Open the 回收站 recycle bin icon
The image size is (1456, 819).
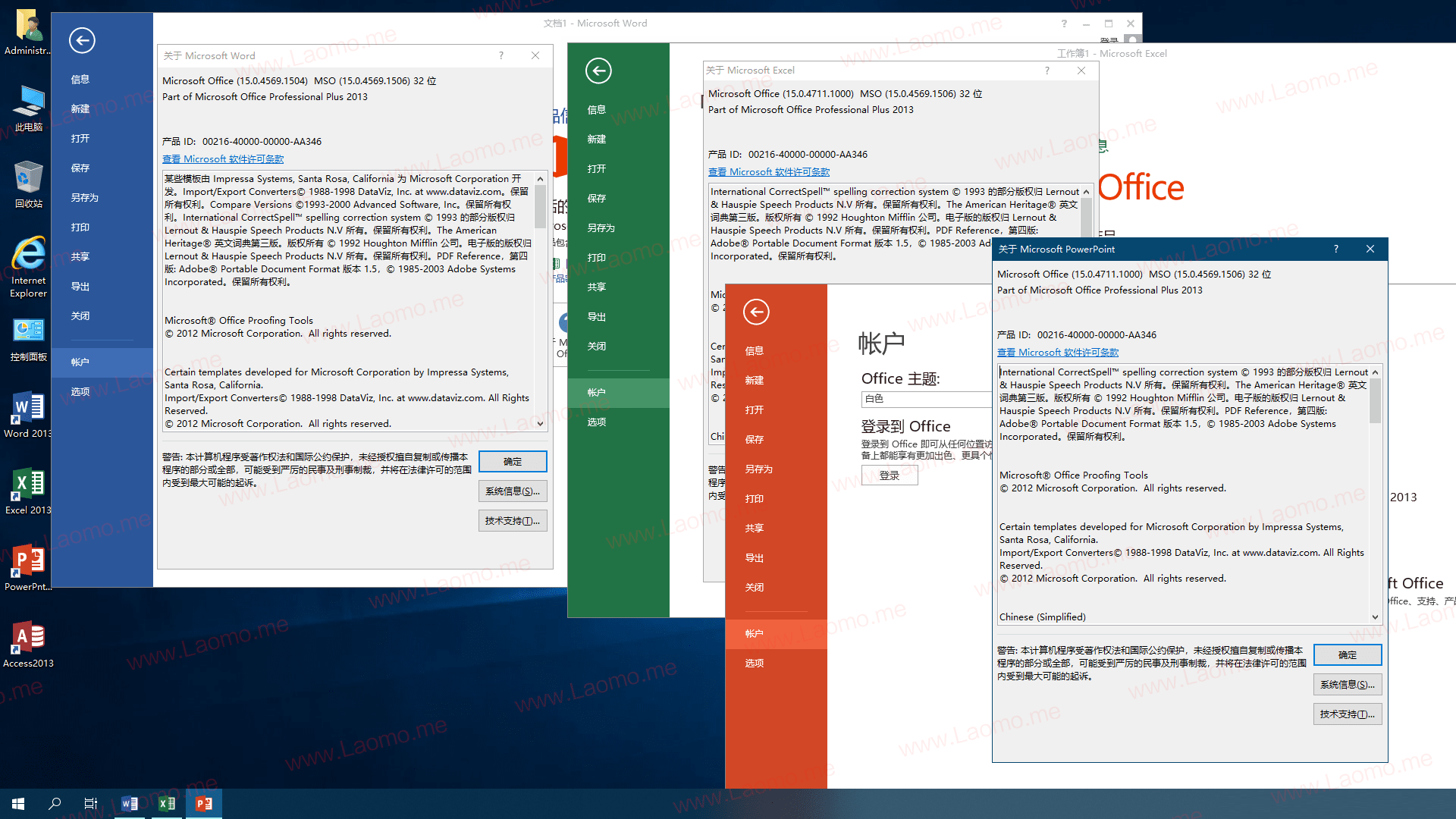pyautogui.click(x=28, y=184)
